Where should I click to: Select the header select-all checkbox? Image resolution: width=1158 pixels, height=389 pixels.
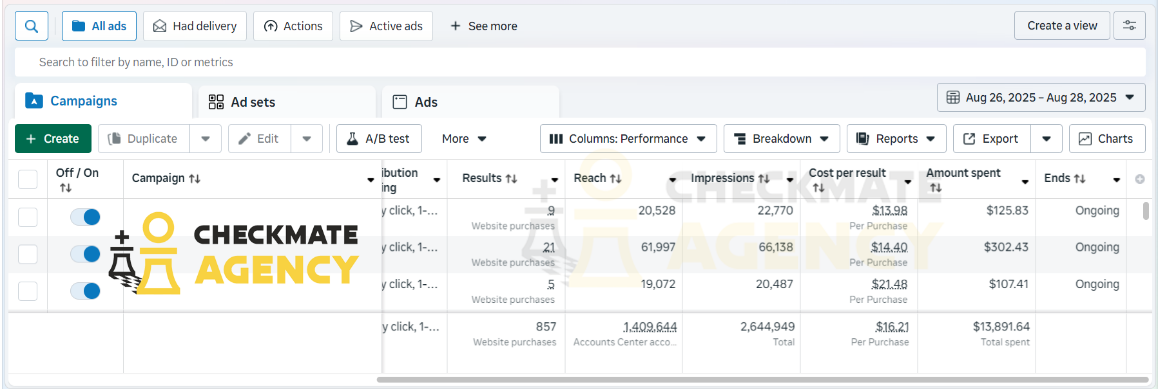pos(27,179)
